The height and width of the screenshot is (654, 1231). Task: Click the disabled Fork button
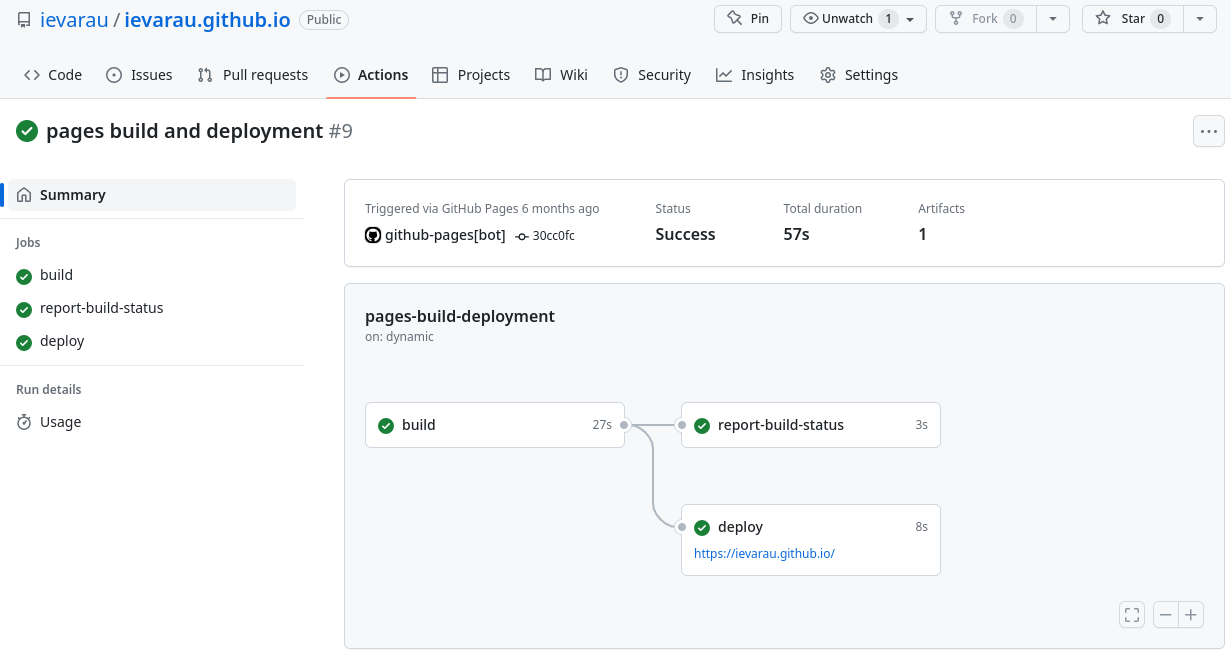click(985, 19)
